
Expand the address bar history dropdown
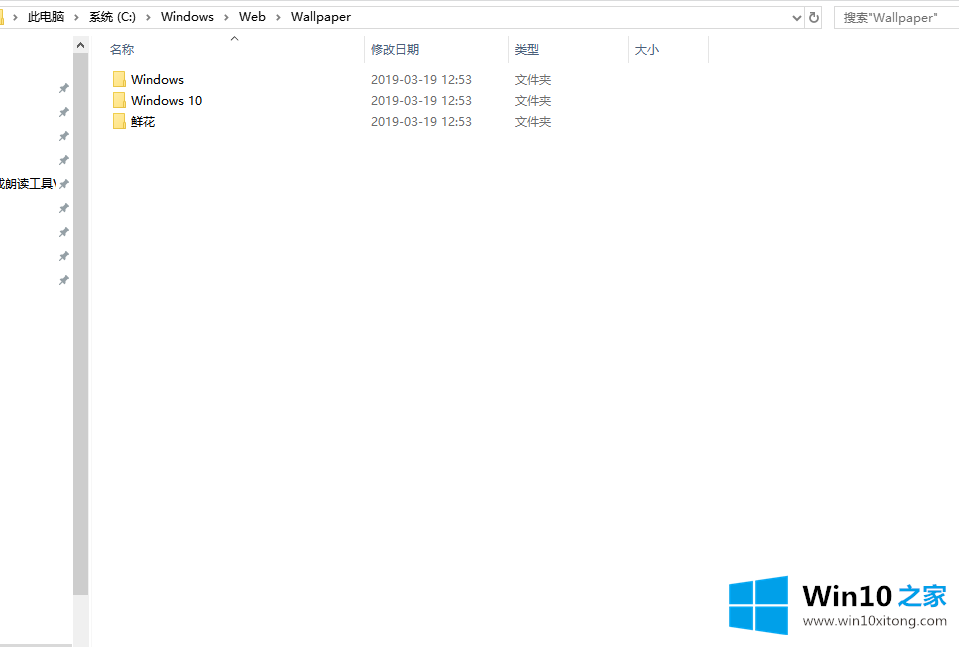[796, 18]
